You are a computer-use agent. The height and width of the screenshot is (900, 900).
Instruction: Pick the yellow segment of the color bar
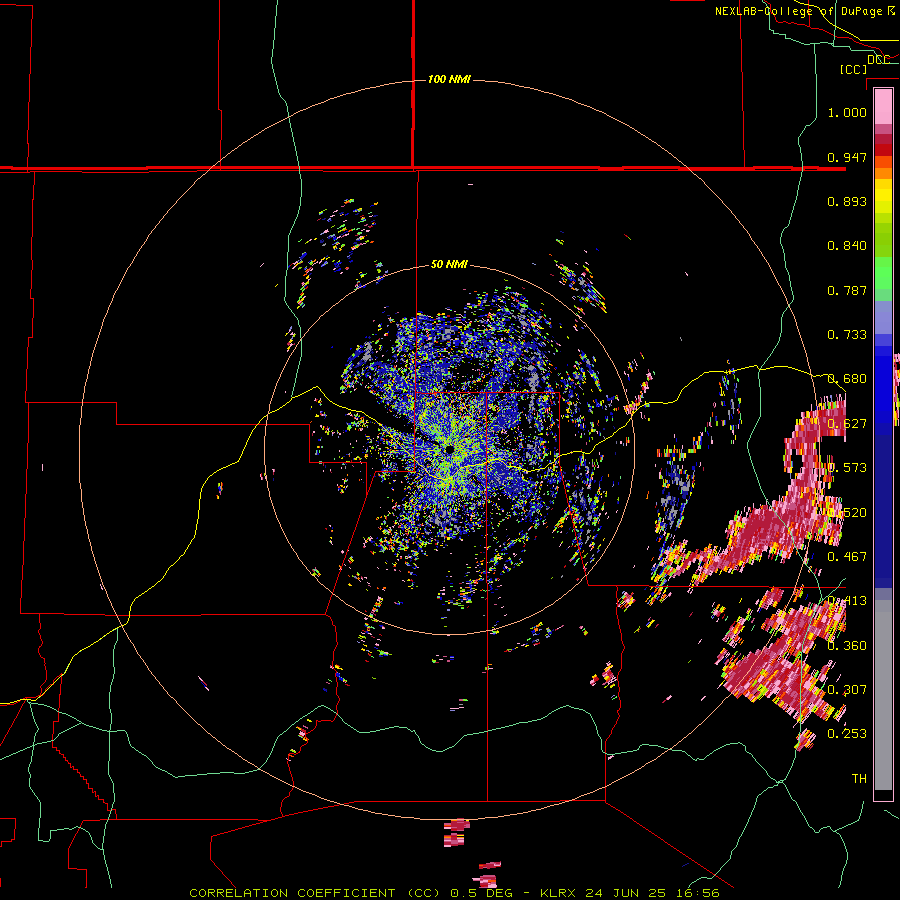(x=883, y=197)
